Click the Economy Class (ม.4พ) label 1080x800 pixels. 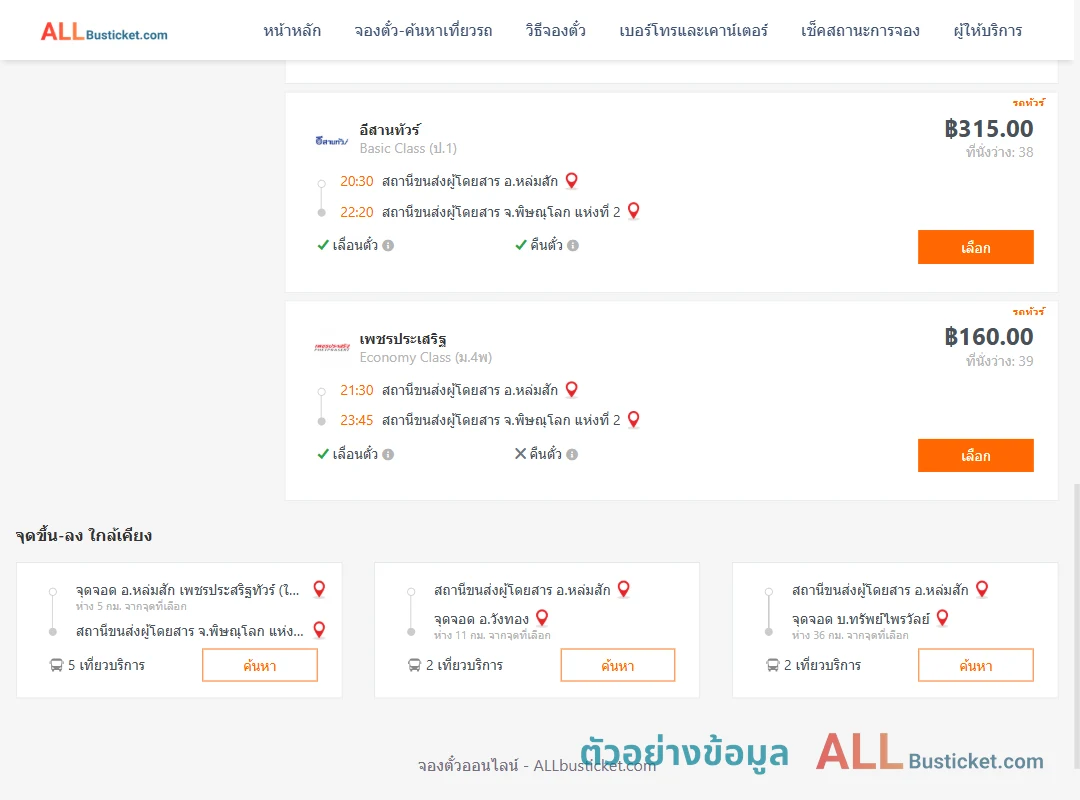tap(426, 357)
